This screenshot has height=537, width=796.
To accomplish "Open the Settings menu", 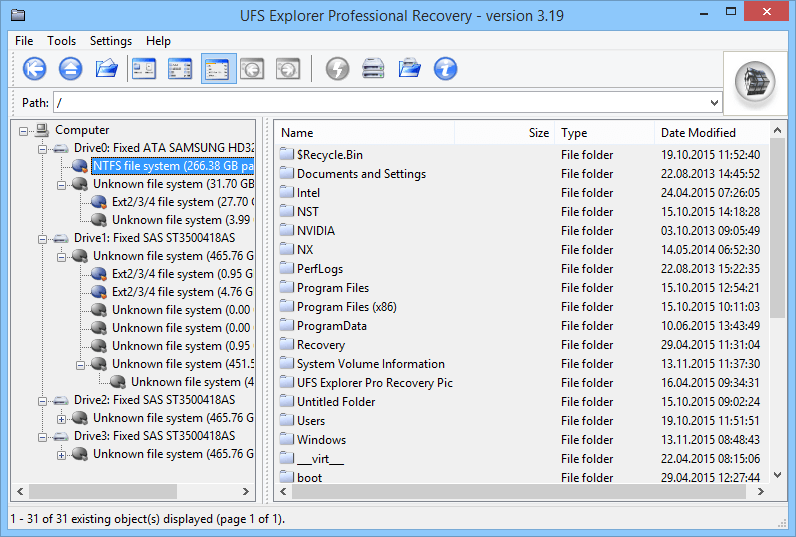I will coord(110,41).
